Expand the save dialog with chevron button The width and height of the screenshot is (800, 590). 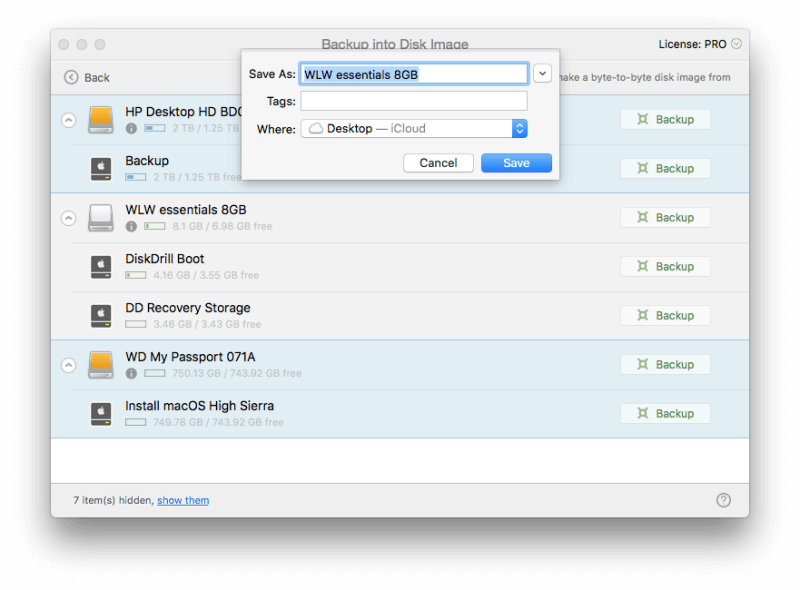point(542,73)
